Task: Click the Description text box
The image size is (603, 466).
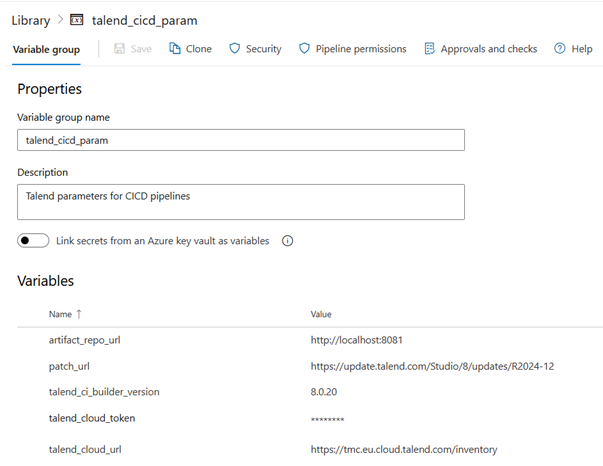Action: tap(240, 201)
